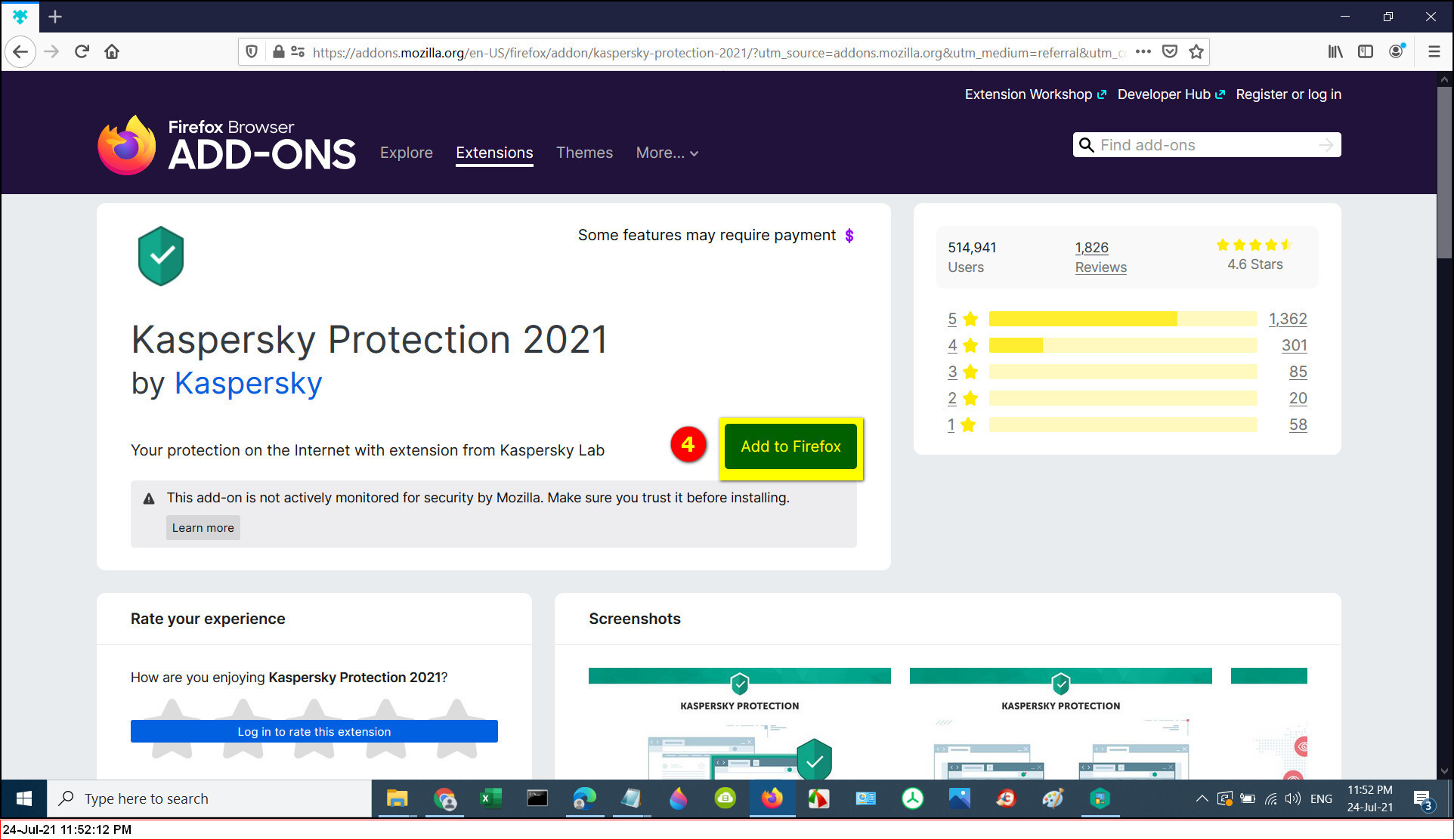Image resolution: width=1454 pixels, height=840 pixels.
Task: Go back to the previous page
Action: click(x=20, y=52)
